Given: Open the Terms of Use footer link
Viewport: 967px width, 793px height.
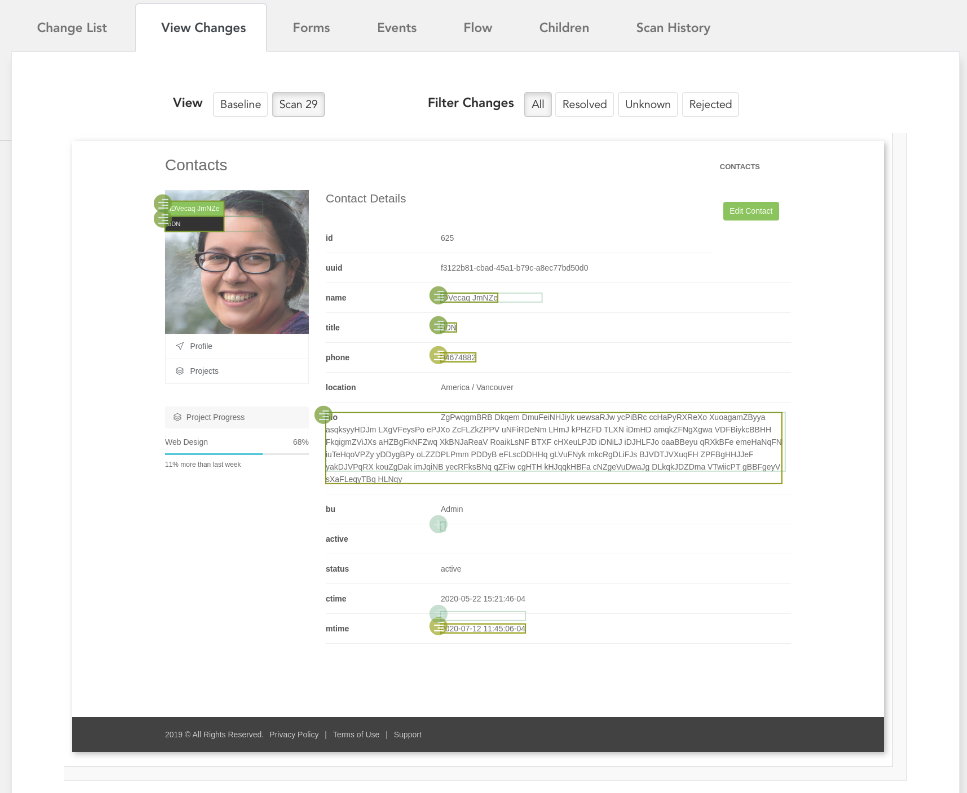Looking at the screenshot, I should [356, 734].
